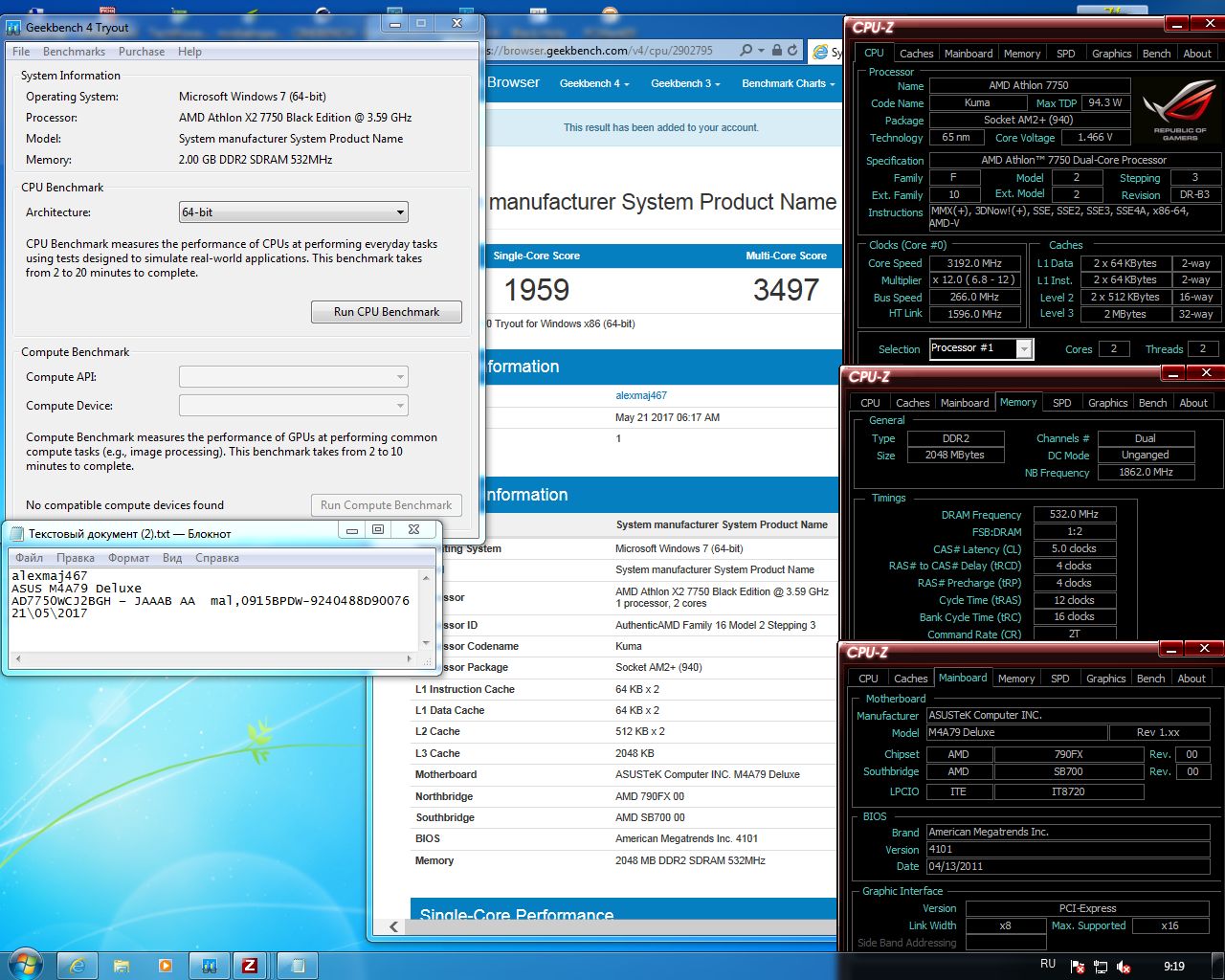The image size is (1225, 980).
Task: Open the address bar search dropdown arrow
Action: [x=761, y=51]
